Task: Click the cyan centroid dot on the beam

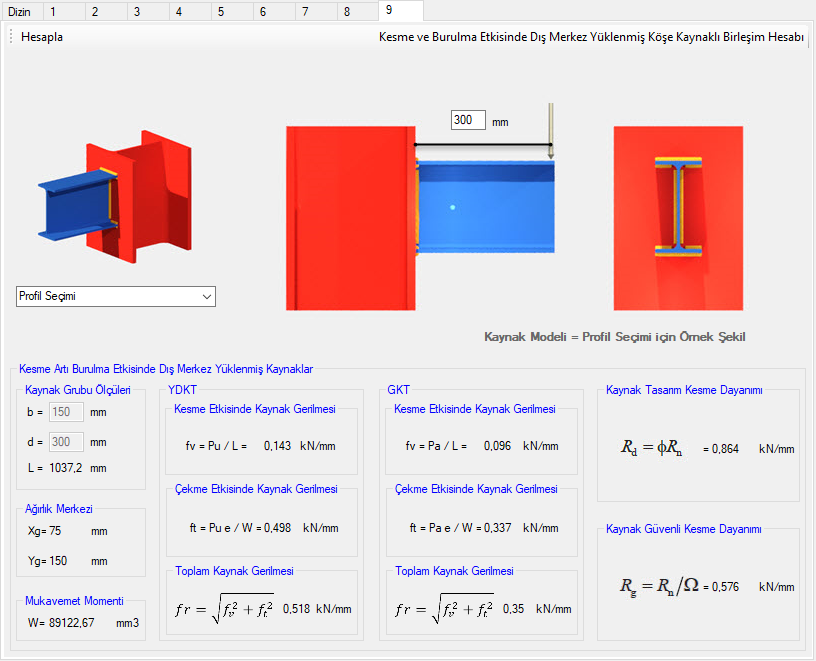Action: [453, 207]
